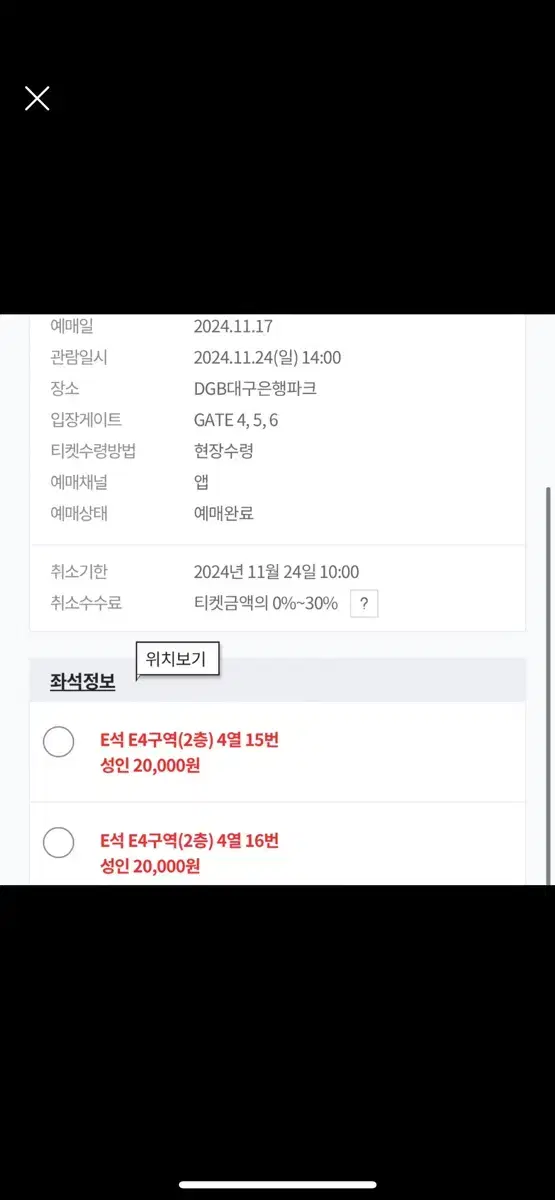Tap the 취소기한 2024년 11월 24일 10:00 deadline
The image size is (555, 1200).
pos(276,572)
